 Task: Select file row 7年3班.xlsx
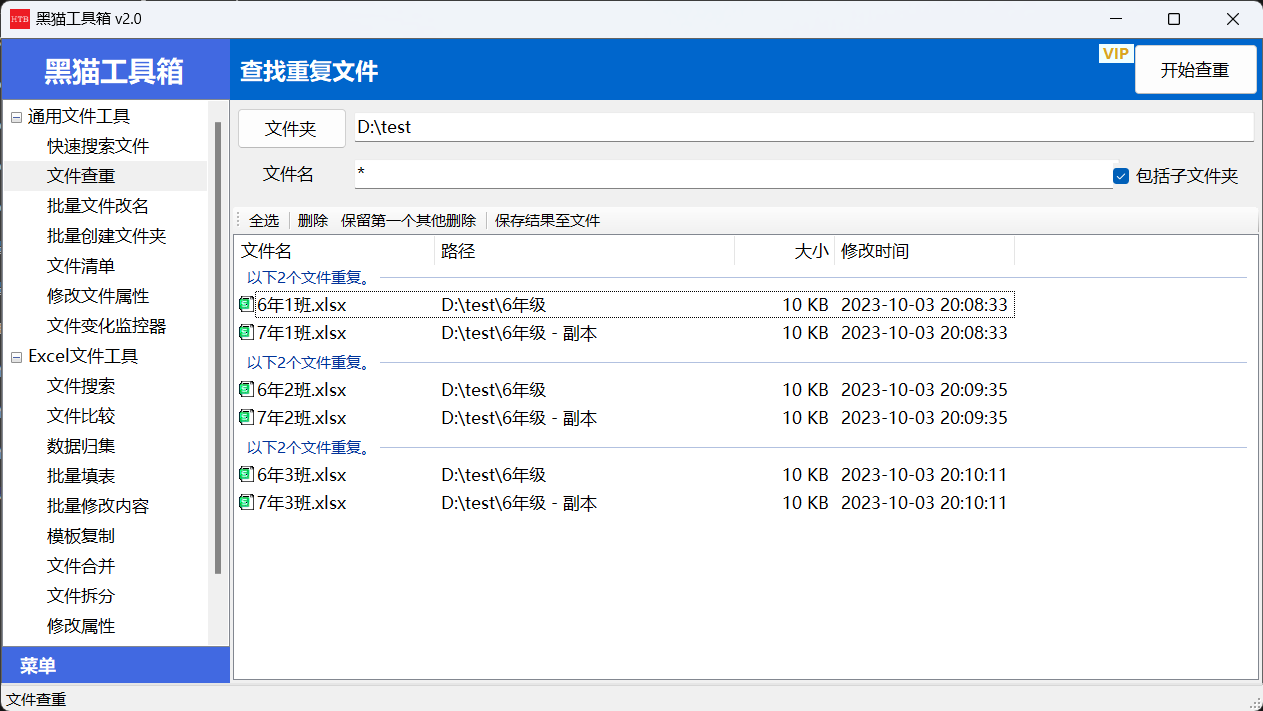click(x=625, y=502)
